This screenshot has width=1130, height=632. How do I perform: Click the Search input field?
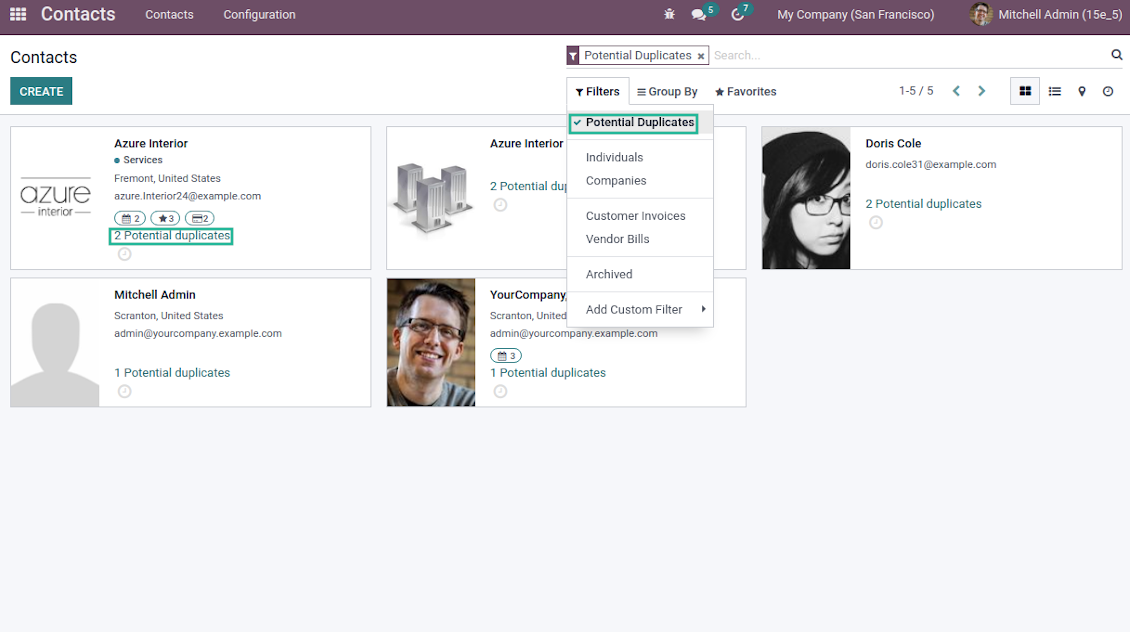[x=908, y=55]
